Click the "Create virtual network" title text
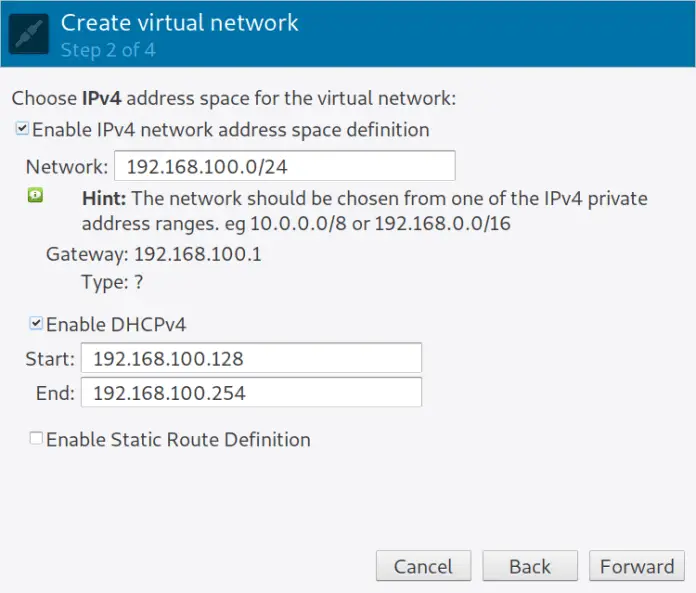Viewport: 696px width, 593px height. point(179,22)
